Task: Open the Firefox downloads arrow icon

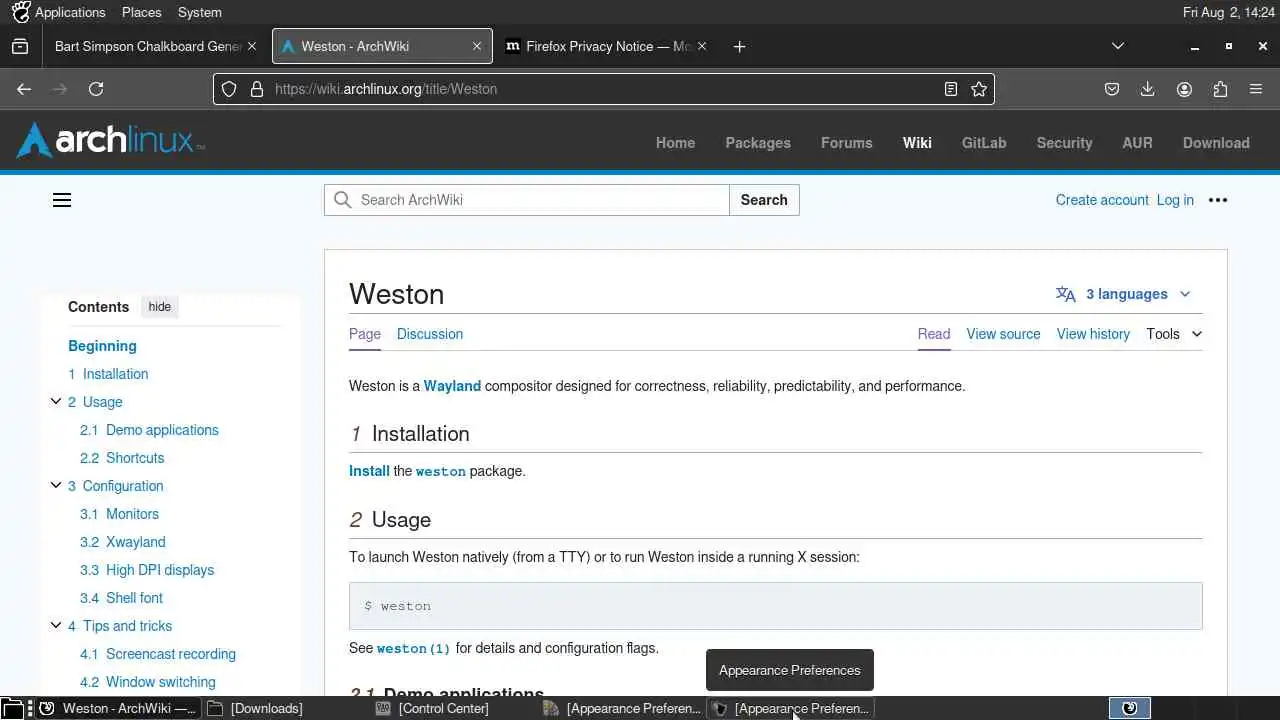Action: (x=1148, y=89)
